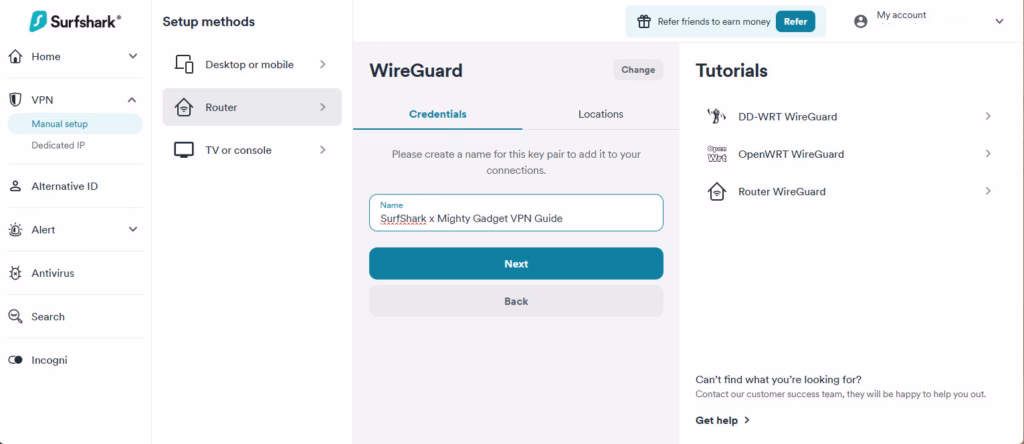
Task: Click the Router WireGuard house icon
Action: pos(716,191)
